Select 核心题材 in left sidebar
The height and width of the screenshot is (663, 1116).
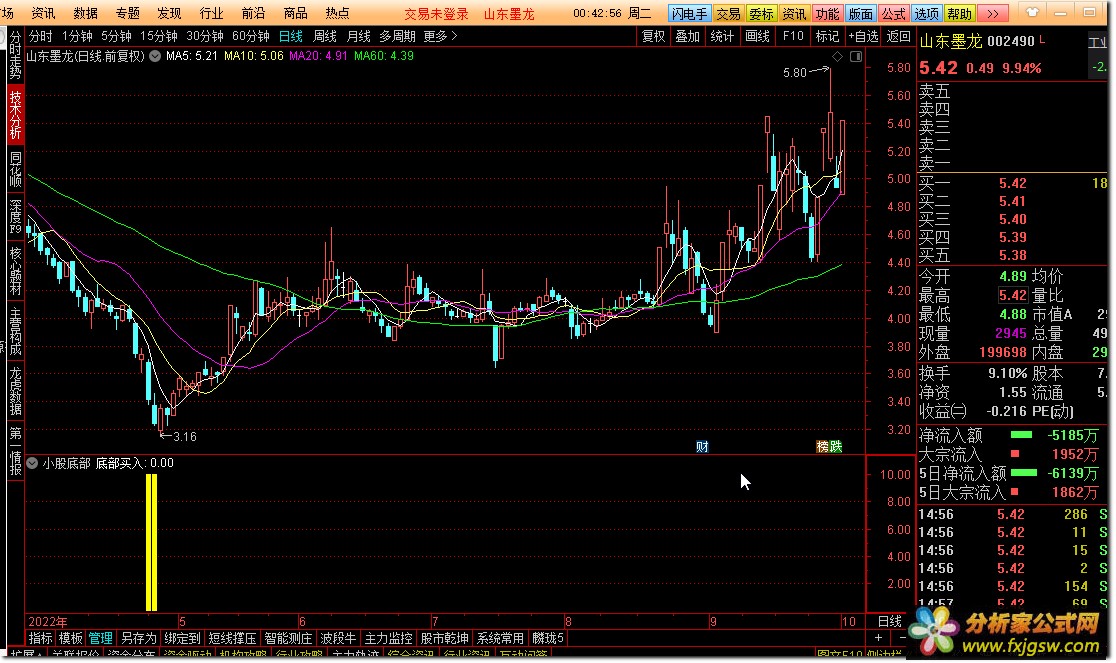pyautogui.click(x=15, y=271)
